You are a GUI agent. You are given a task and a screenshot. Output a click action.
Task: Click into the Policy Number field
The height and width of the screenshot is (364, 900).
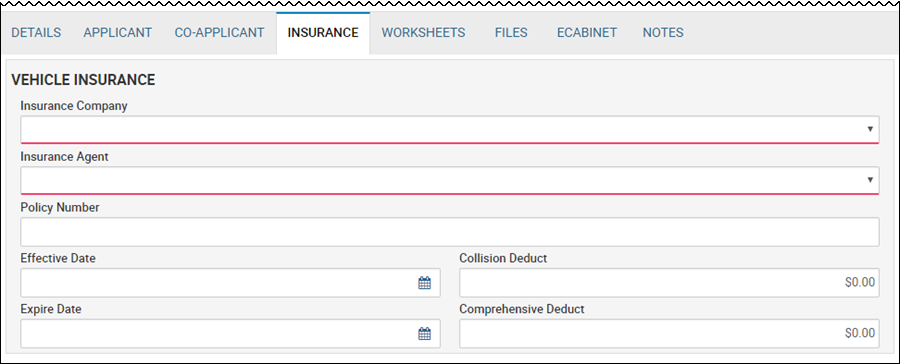pyautogui.click(x=449, y=232)
